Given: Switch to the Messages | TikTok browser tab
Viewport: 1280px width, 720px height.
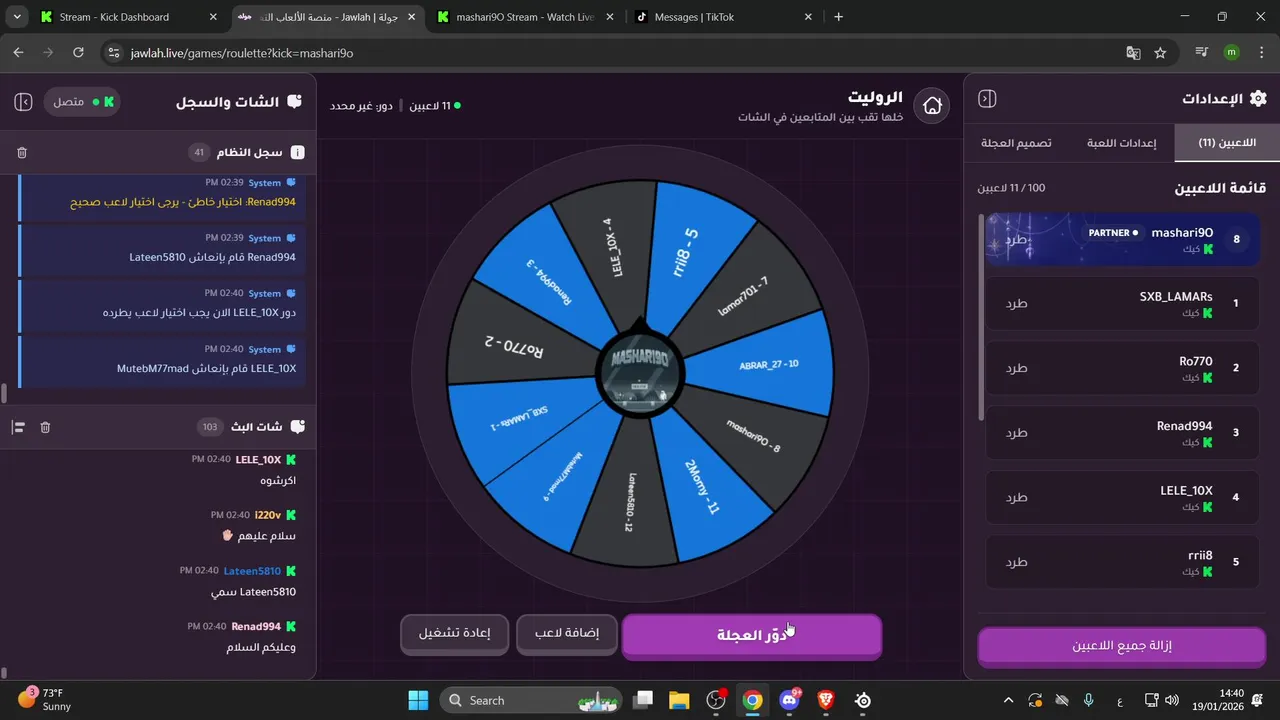Looking at the screenshot, I should pos(722,17).
